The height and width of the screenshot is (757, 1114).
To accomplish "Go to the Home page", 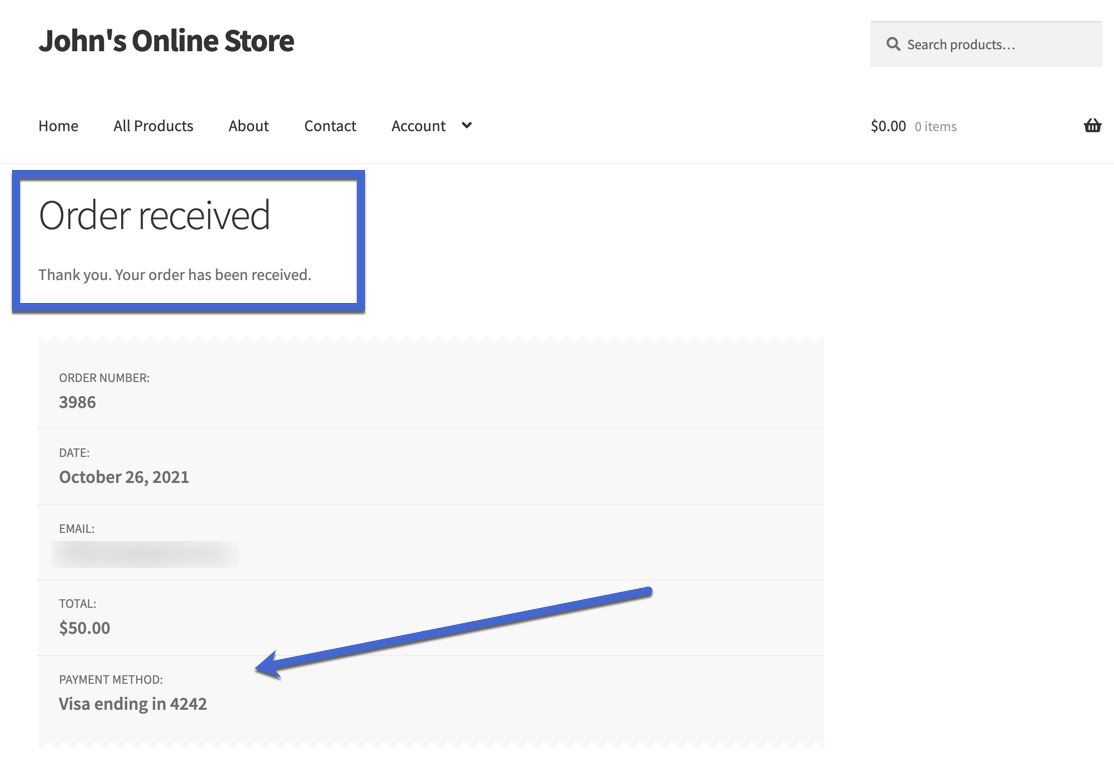I will 58,126.
